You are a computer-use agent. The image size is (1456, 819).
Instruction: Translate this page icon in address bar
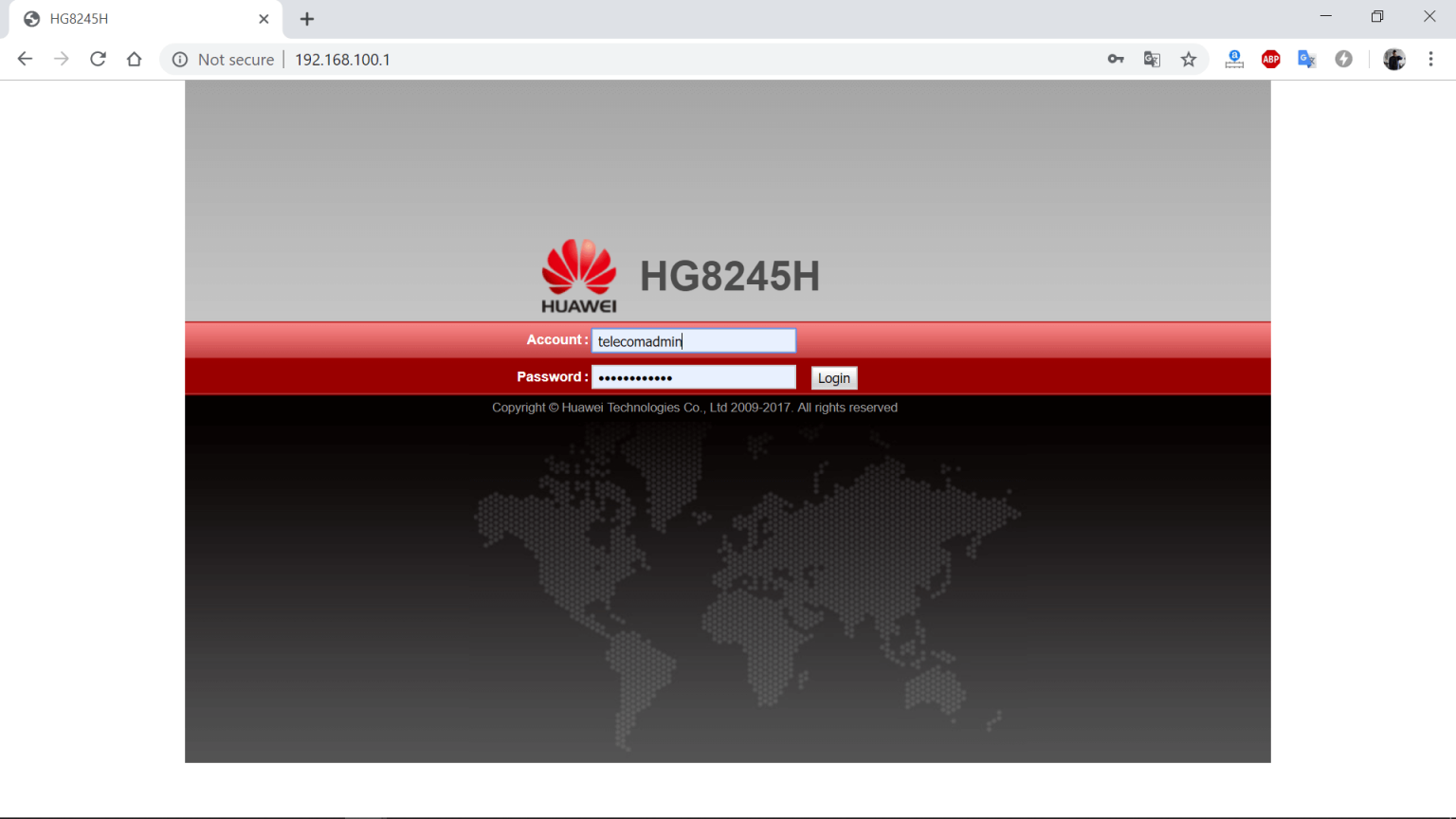1152,60
